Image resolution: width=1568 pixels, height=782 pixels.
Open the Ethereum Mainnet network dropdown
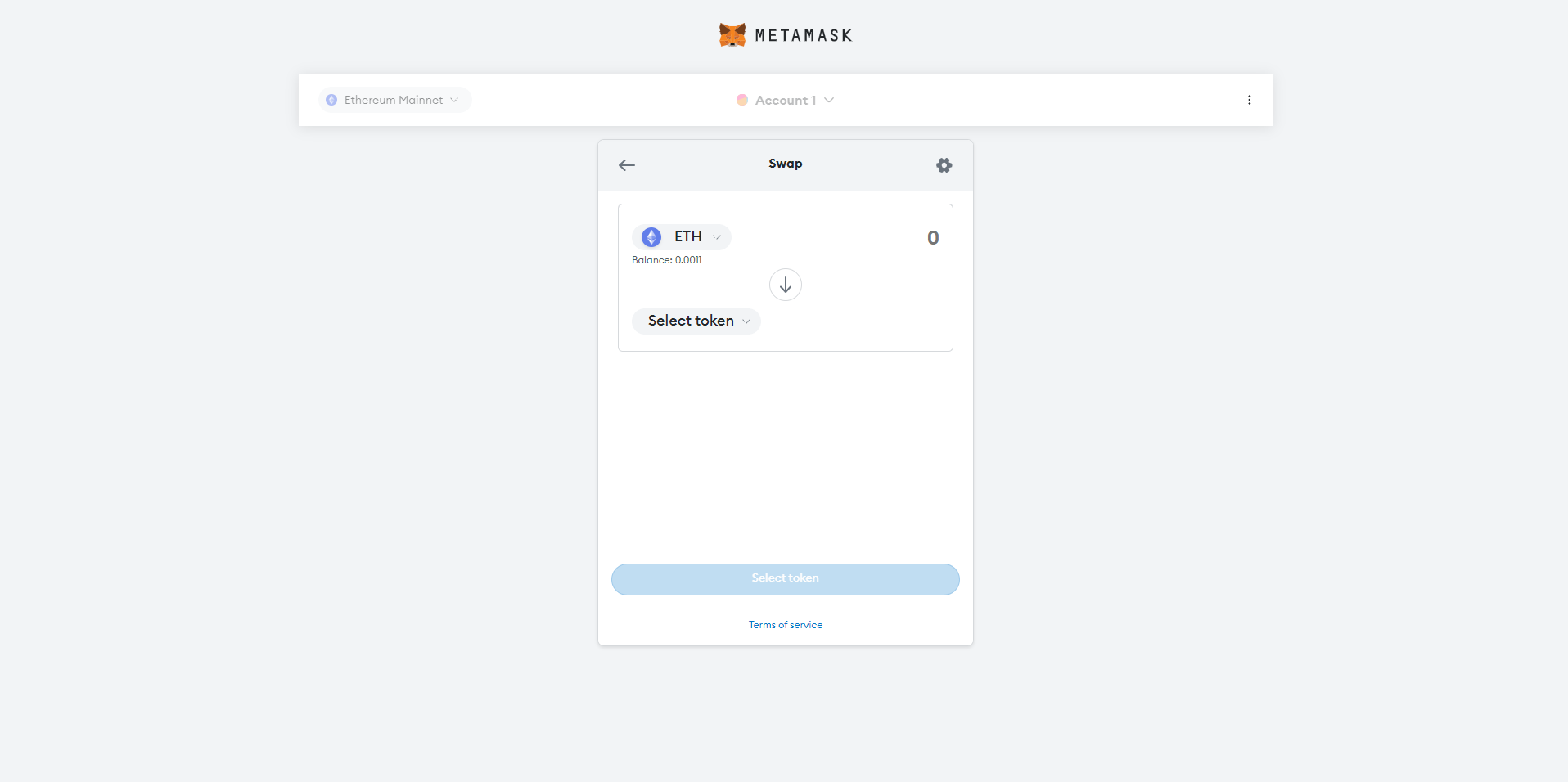(394, 100)
